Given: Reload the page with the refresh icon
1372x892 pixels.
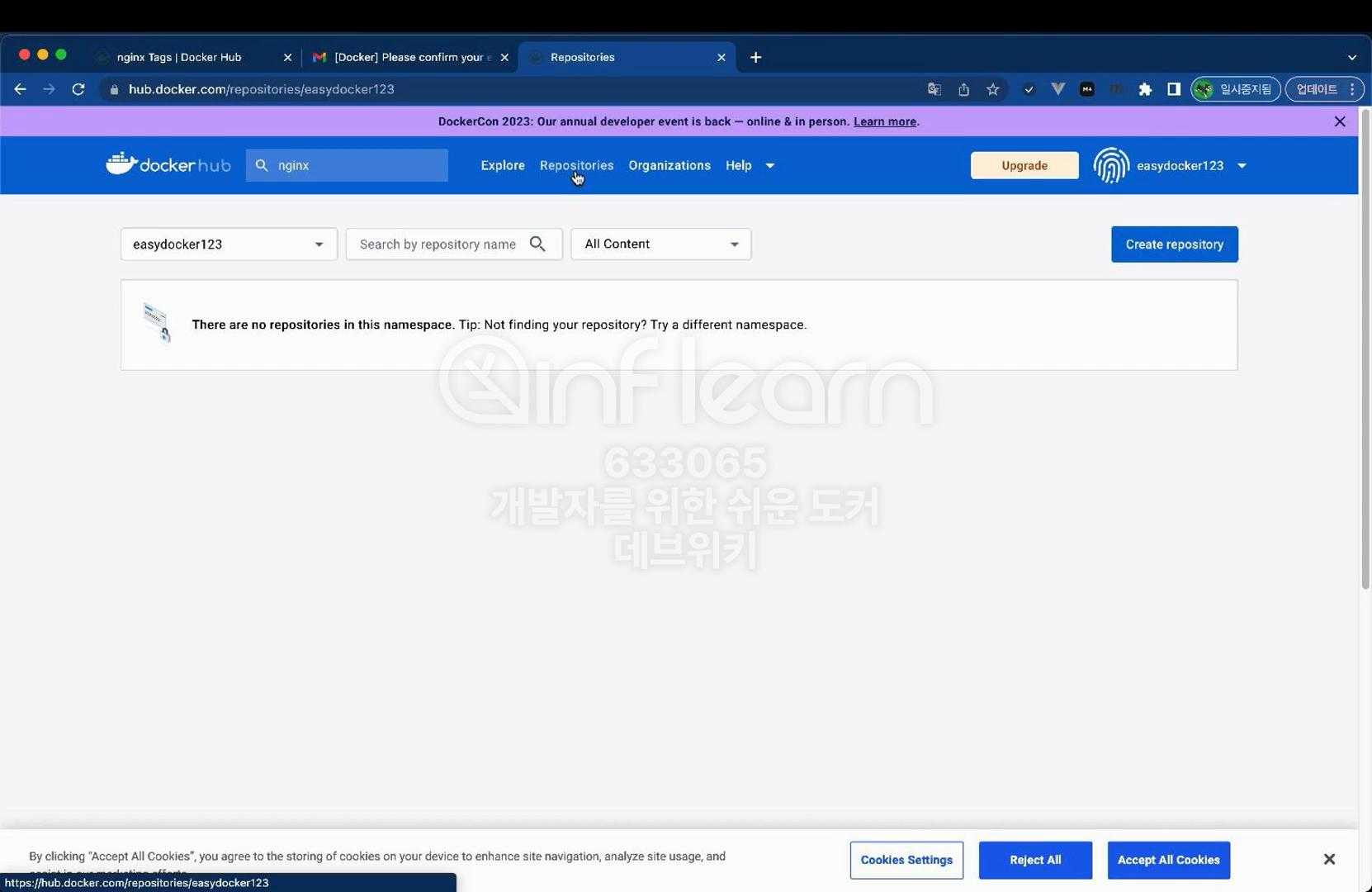Looking at the screenshot, I should pyautogui.click(x=78, y=89).
